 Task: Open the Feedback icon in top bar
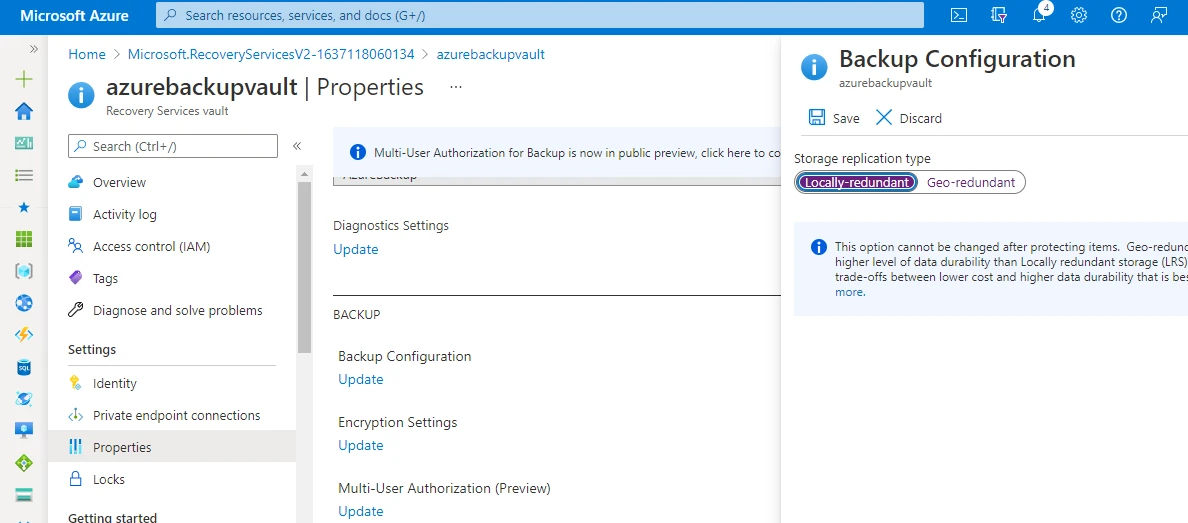[x=1158, y=15]
